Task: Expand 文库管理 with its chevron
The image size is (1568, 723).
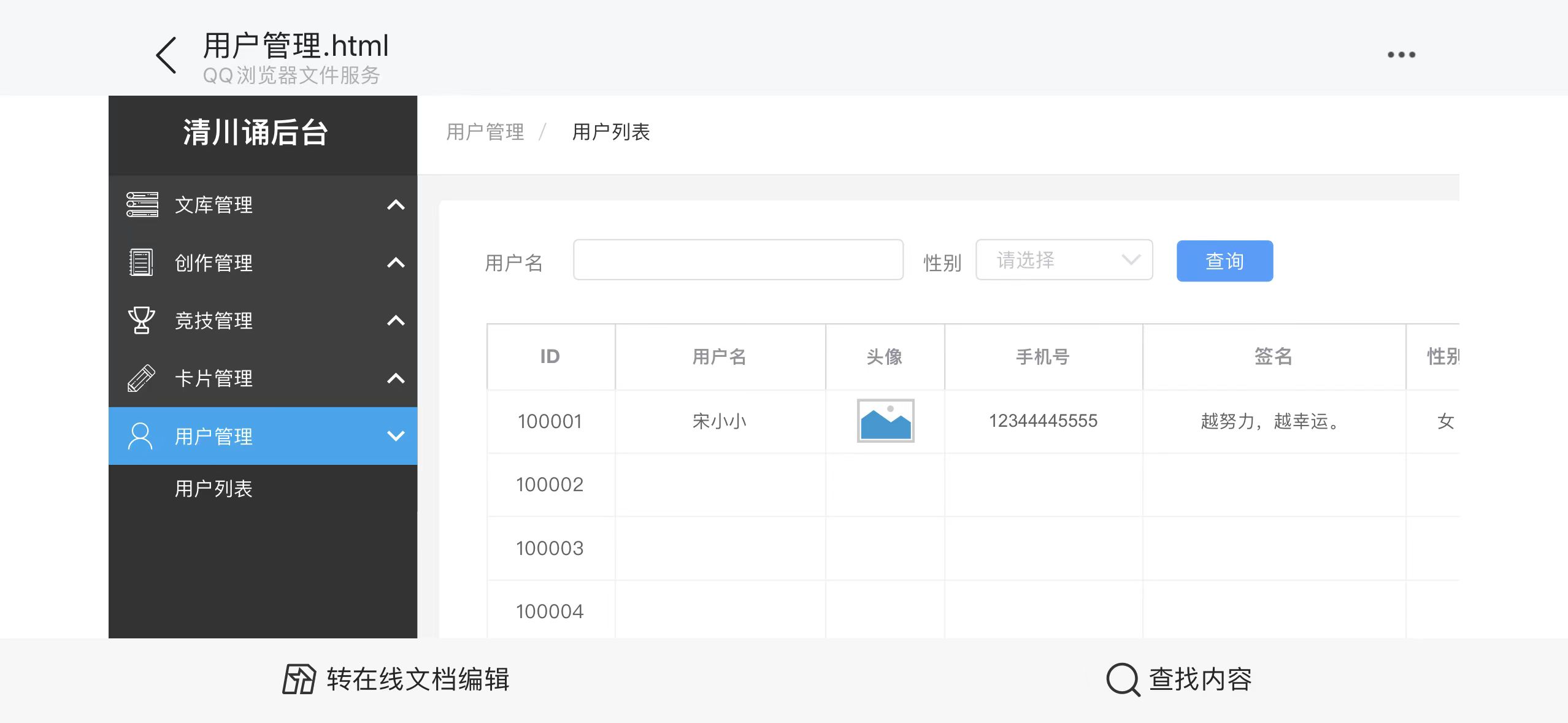Action: pyautogui.click(x=396, y=205)
